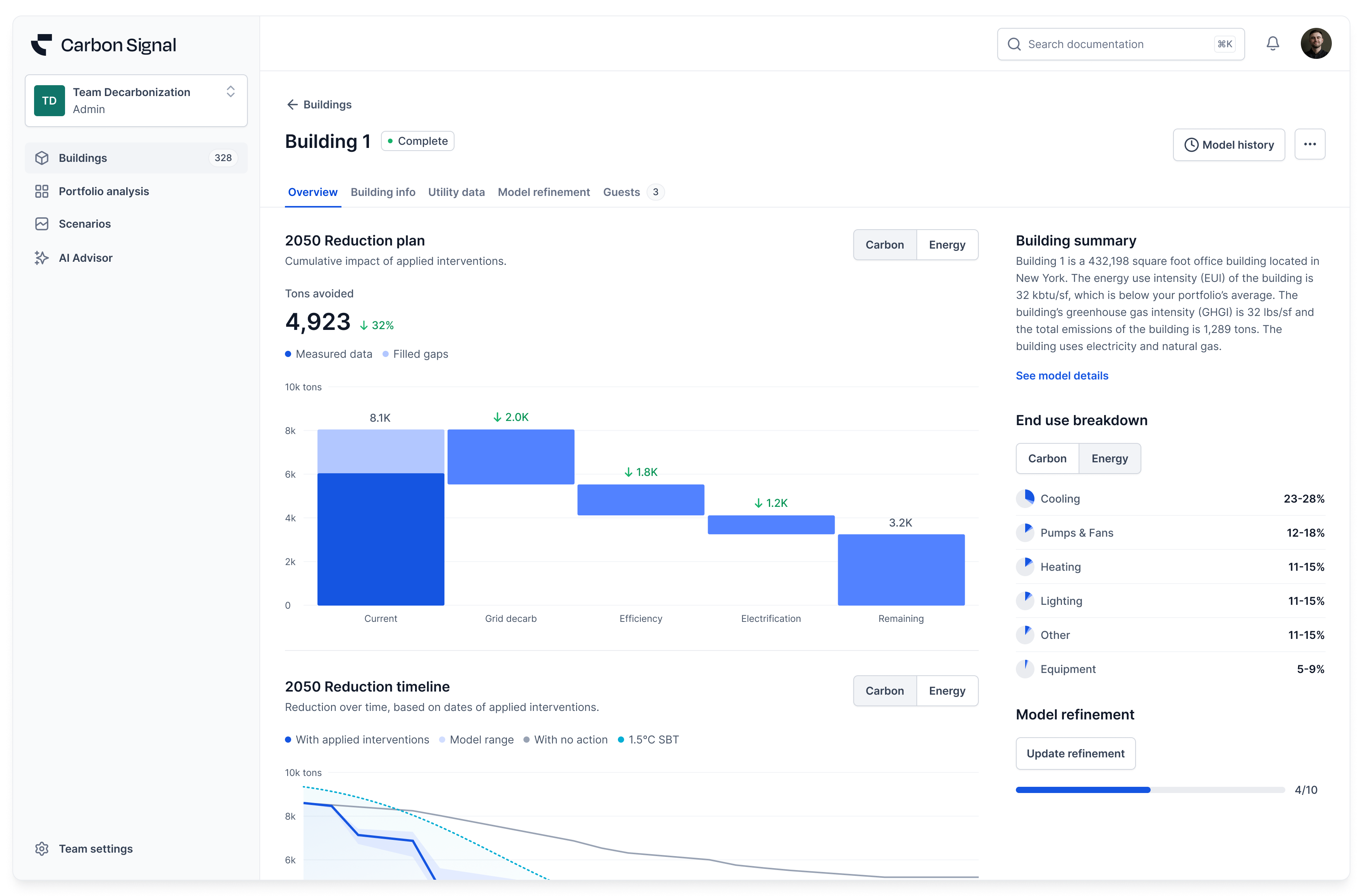The image size is (1362, 896).
Task: Click the Scenarios chart icon
Action: [x=42, y=224]
